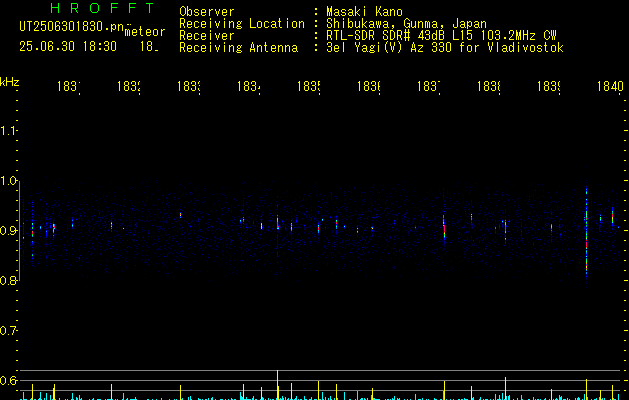Click the date stamp 25.06.30 18:30

coord(68,47)
